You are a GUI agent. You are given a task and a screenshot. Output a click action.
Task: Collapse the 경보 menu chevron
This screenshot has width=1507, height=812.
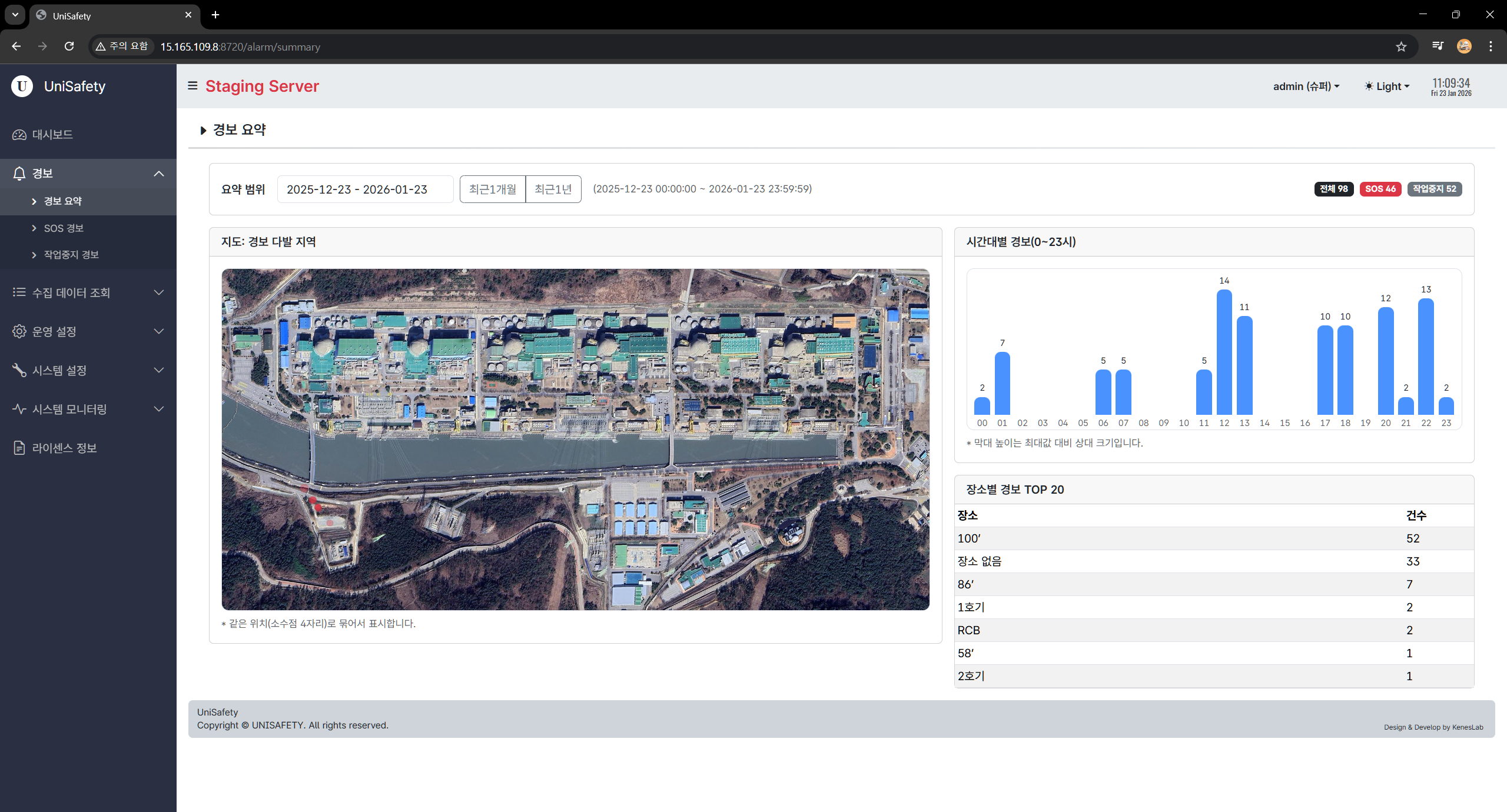[x=159, y=174]
